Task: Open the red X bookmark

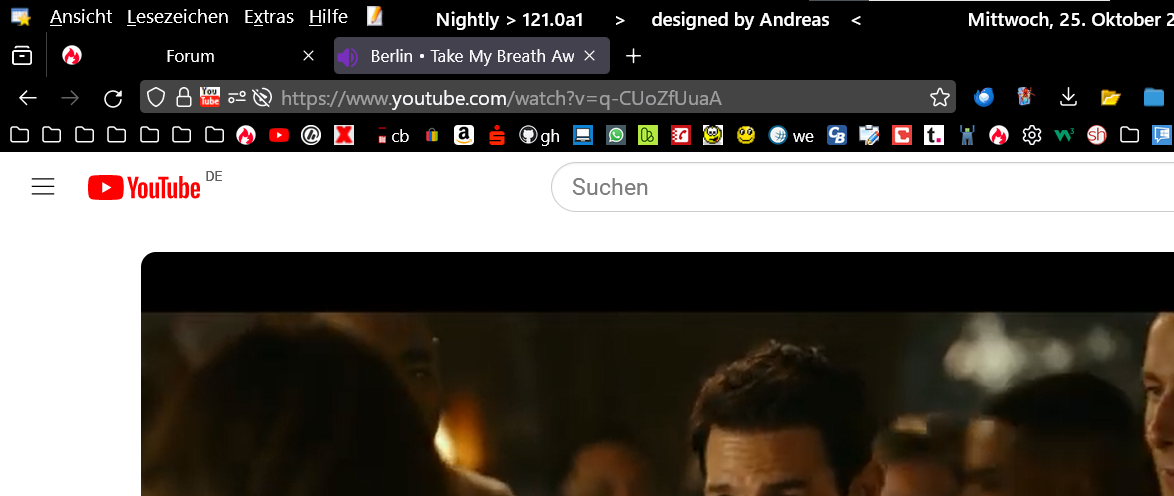Action: click(x=344, y=135)
